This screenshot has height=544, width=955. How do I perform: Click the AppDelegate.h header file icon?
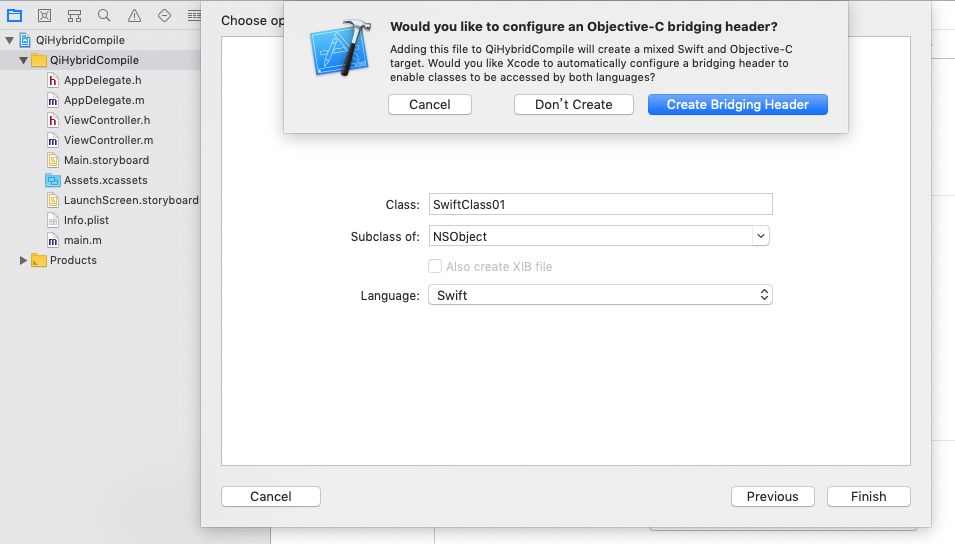coord(53,80)
